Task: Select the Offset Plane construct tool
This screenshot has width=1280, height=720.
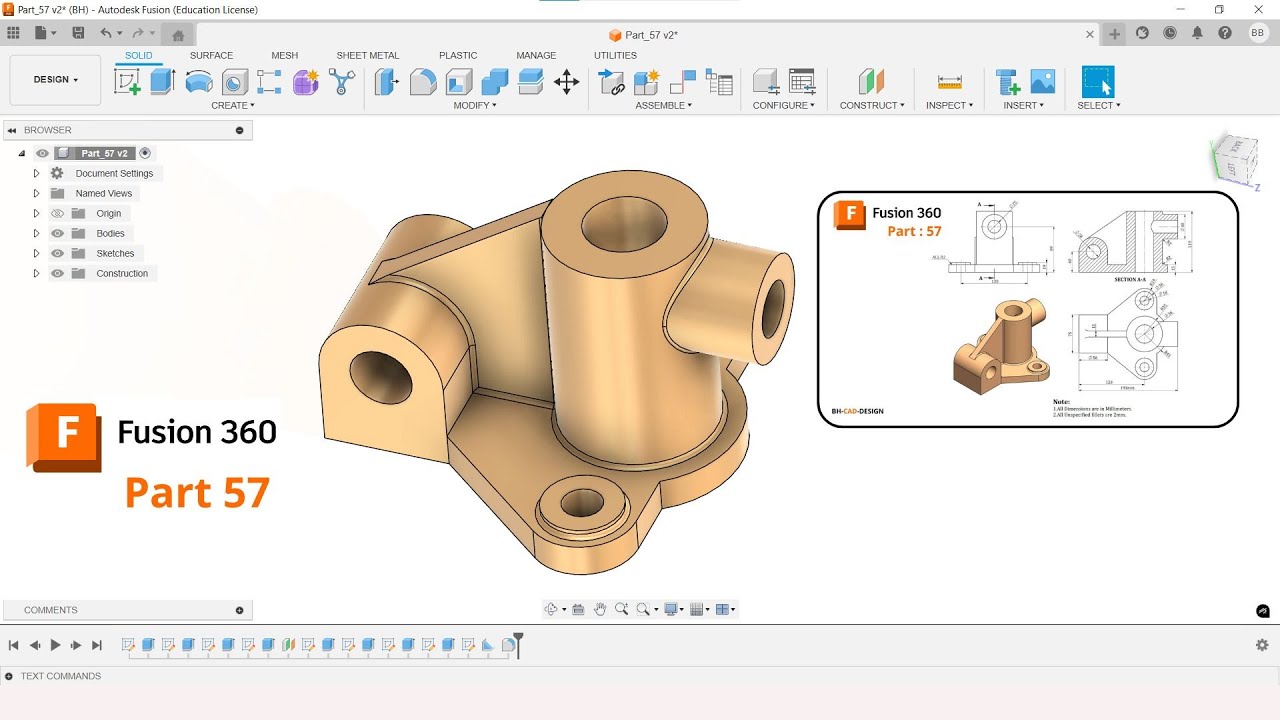Action: click(872, 82)
